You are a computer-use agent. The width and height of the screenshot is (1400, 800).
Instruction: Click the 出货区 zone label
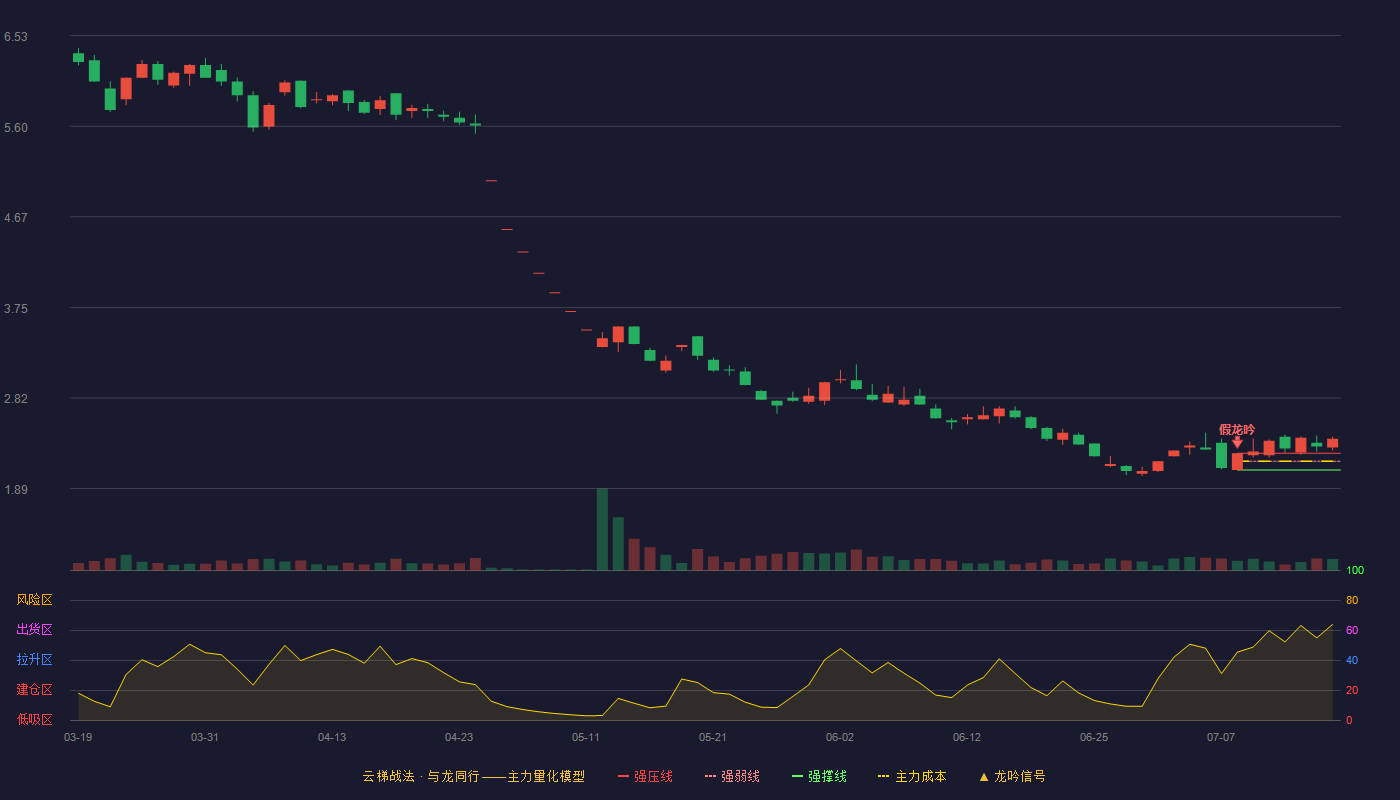[x=34, y=630]
